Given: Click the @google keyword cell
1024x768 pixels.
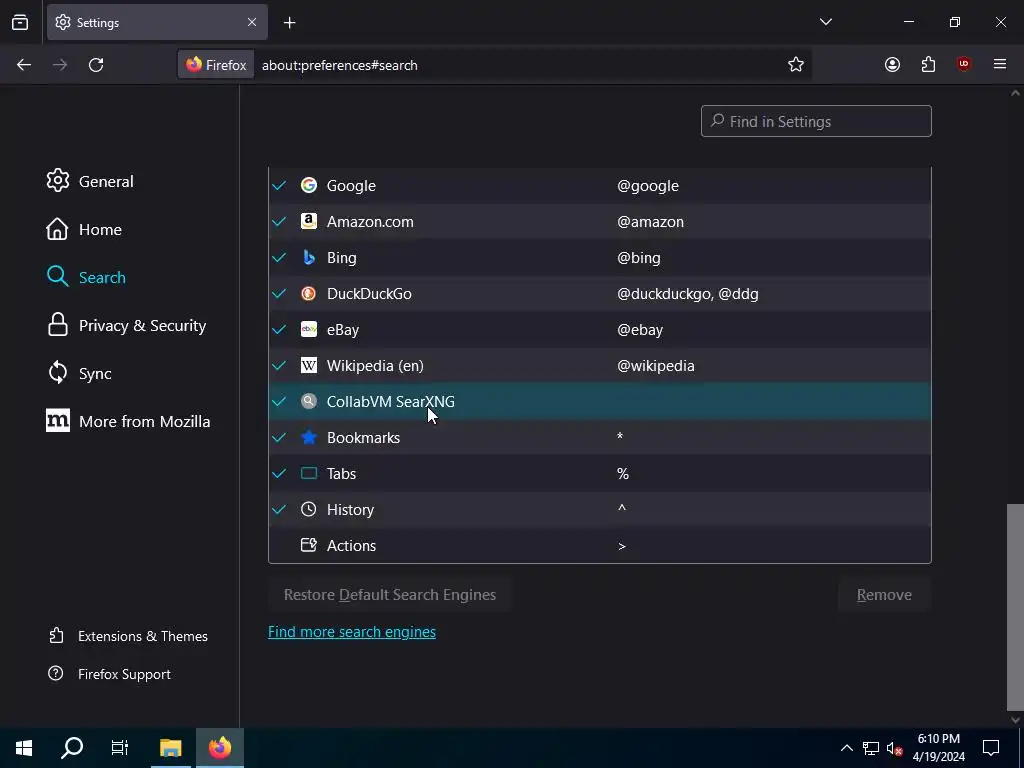Looking at the screenshot, I should click(648, 185).
